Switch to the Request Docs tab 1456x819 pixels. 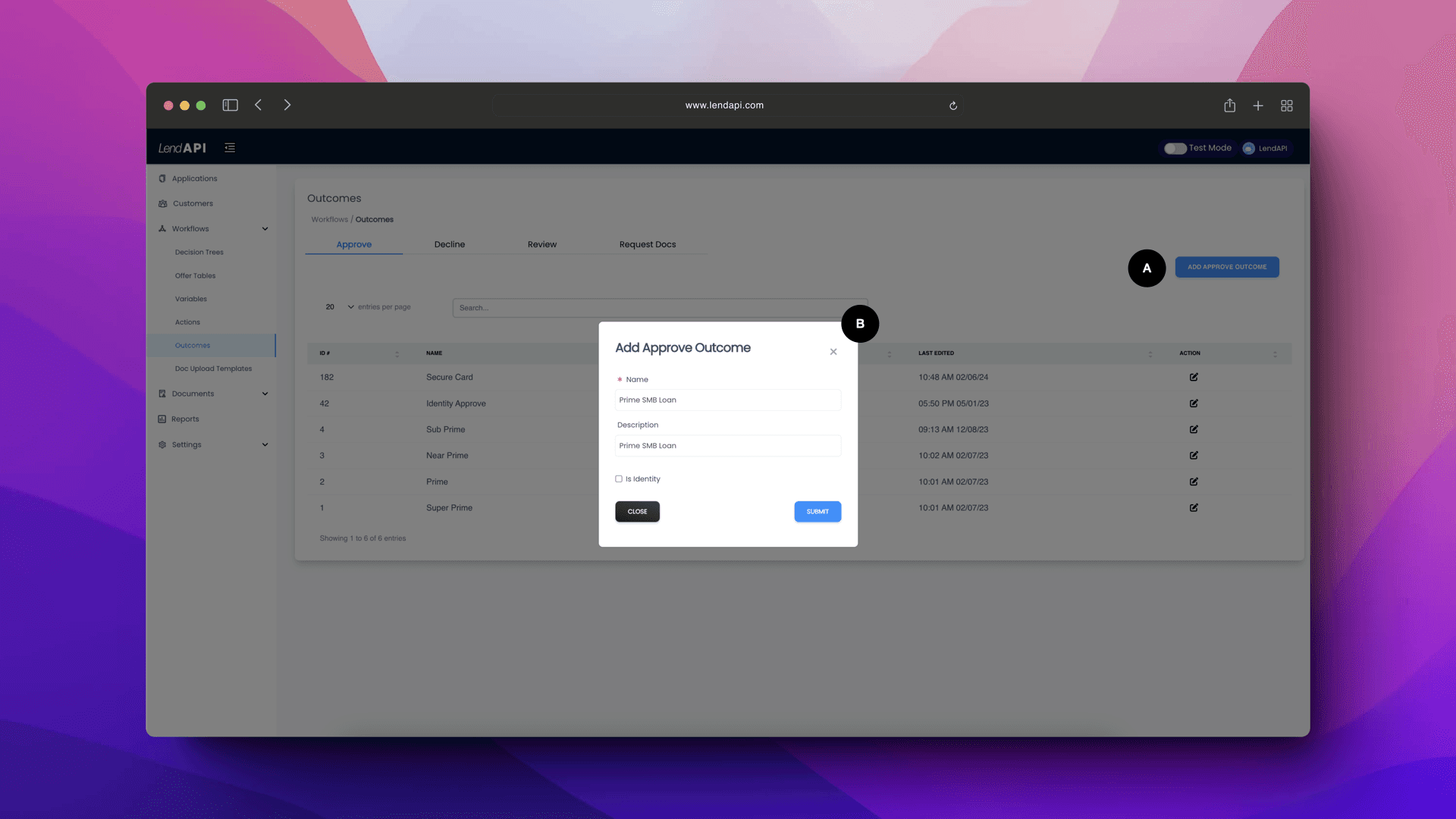click(648, 244)
